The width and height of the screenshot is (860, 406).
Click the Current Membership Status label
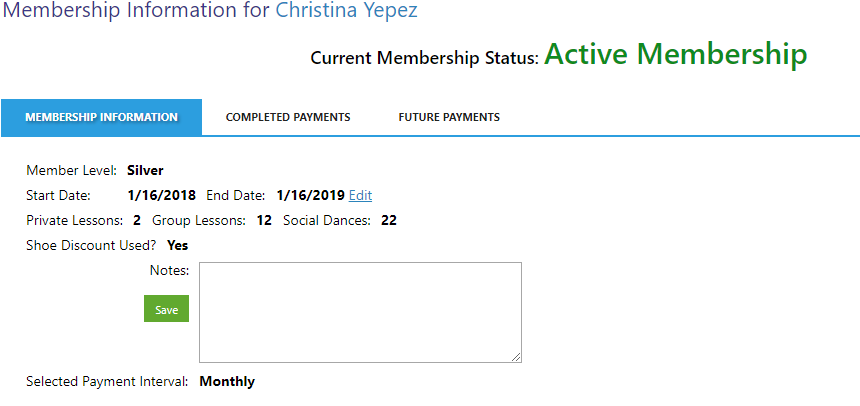(x=425, y=57)
